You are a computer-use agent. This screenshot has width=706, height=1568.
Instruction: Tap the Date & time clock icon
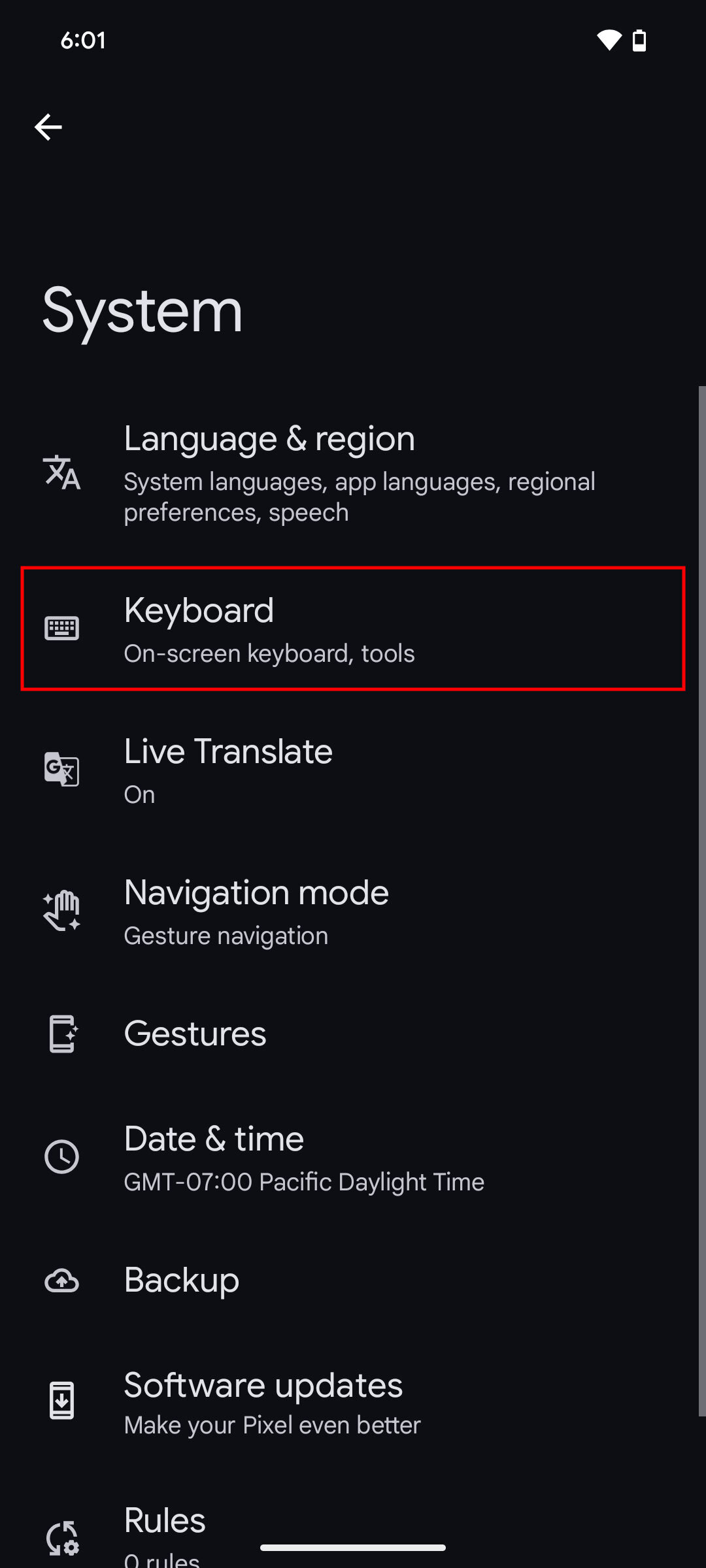tap(62, 1157)
